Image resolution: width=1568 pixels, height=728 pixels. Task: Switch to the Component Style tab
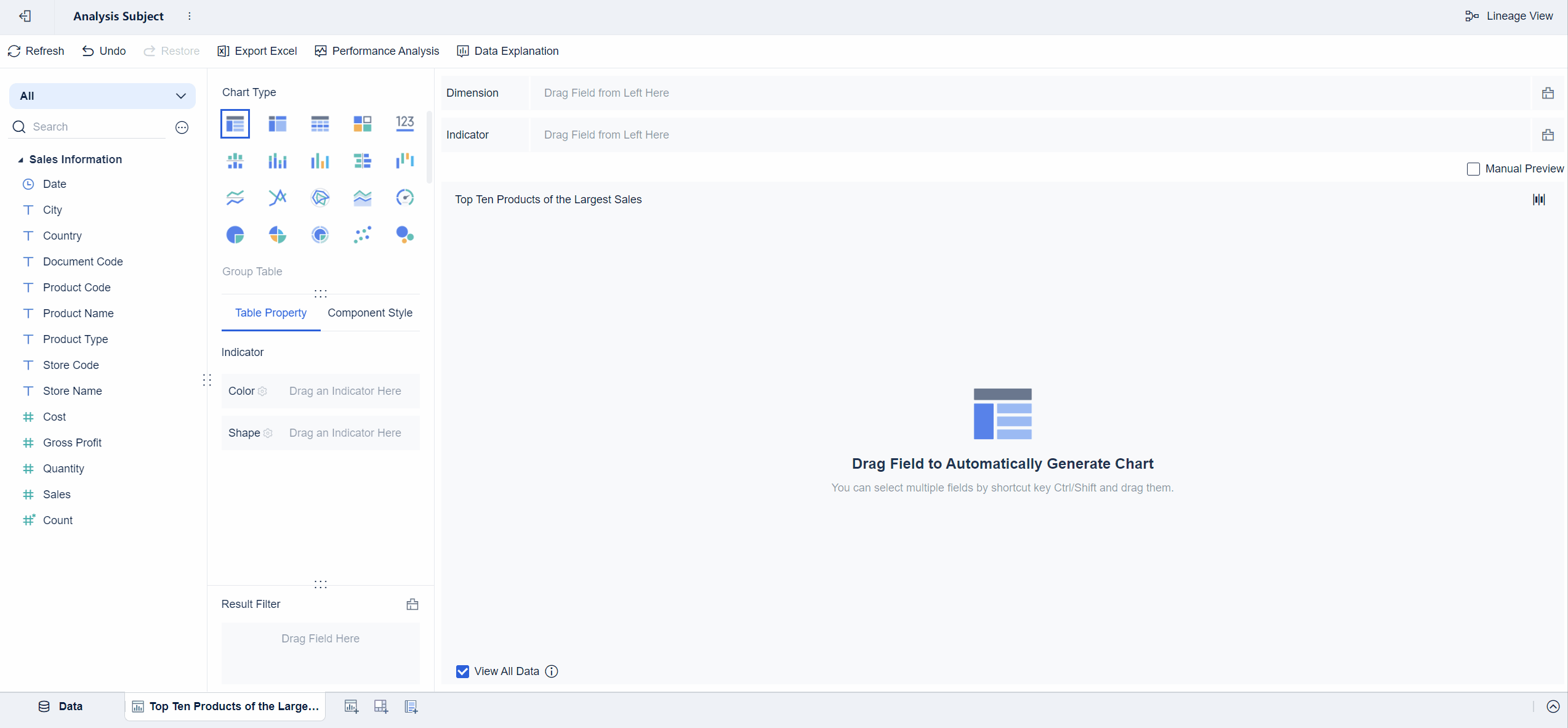pos(370,313)
